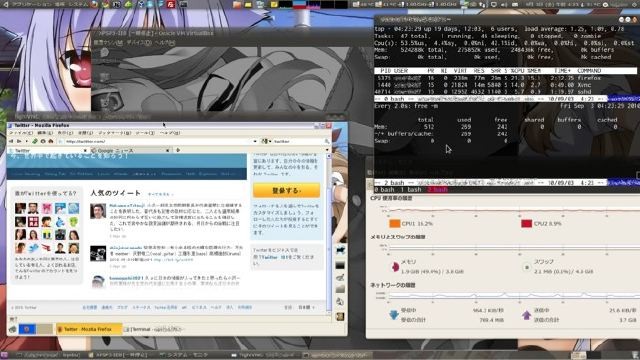Image resolution: width=640 pixels, height=360 pixels.
Task: Open Firefox Help menu
Action: coord(169,133)
